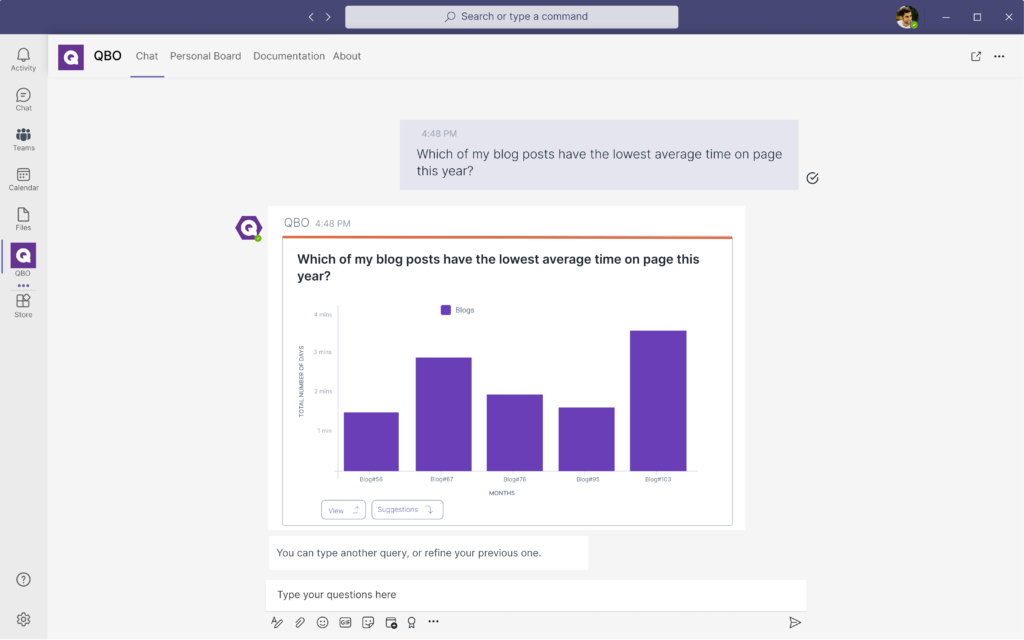This screenshot has height=640, width=1024.
Task: Click the Type your questions here field
Action: tap(535, 595)
